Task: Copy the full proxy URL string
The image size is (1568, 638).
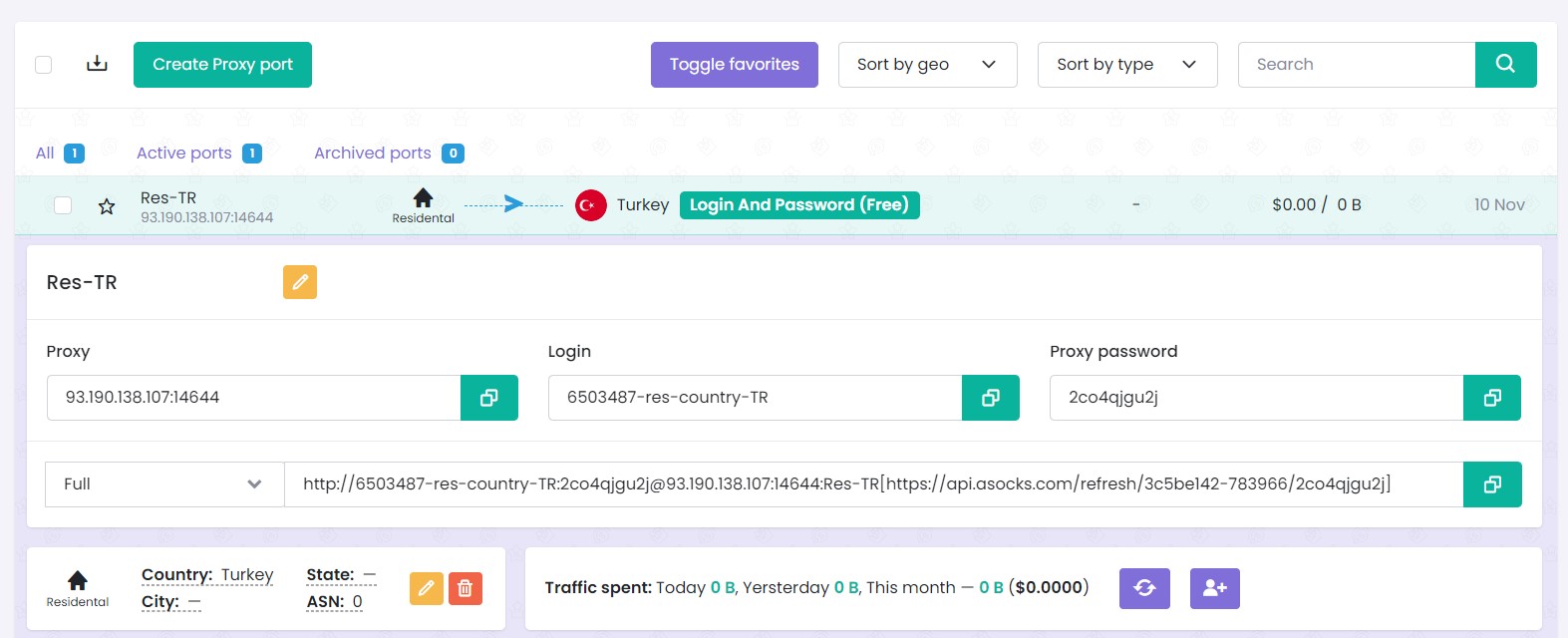Action: [1491, 484]
